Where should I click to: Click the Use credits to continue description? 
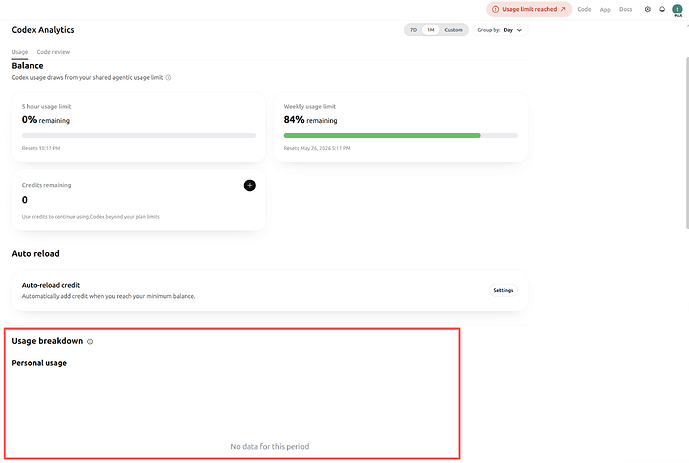tap(91, 217)
